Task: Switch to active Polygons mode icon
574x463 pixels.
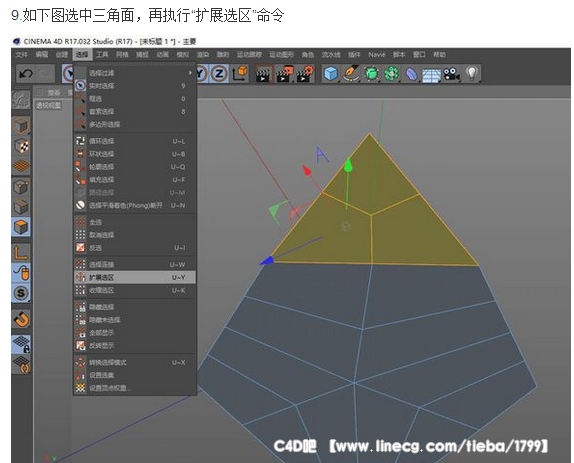Action: click(21, 227)
